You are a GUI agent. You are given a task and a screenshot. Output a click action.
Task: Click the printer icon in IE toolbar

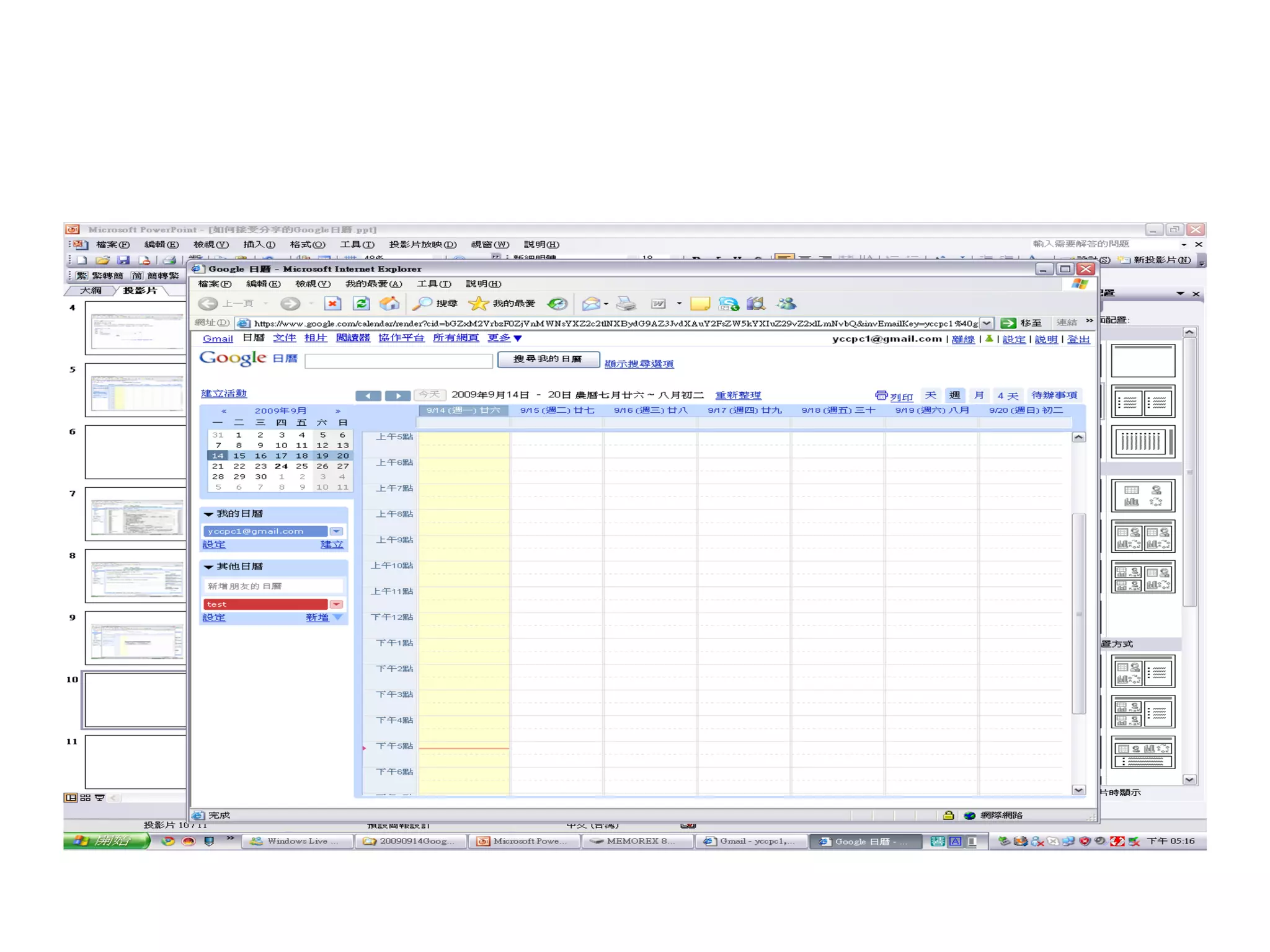[x=626, y=303]
